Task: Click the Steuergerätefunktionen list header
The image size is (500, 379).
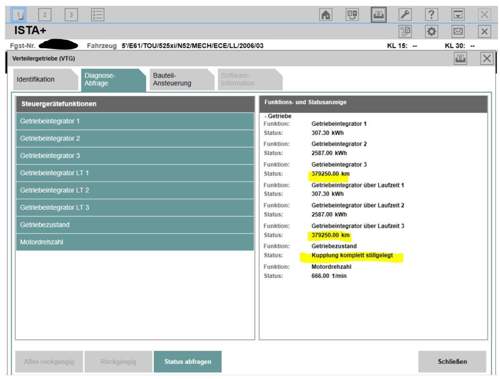Action: 135,104
